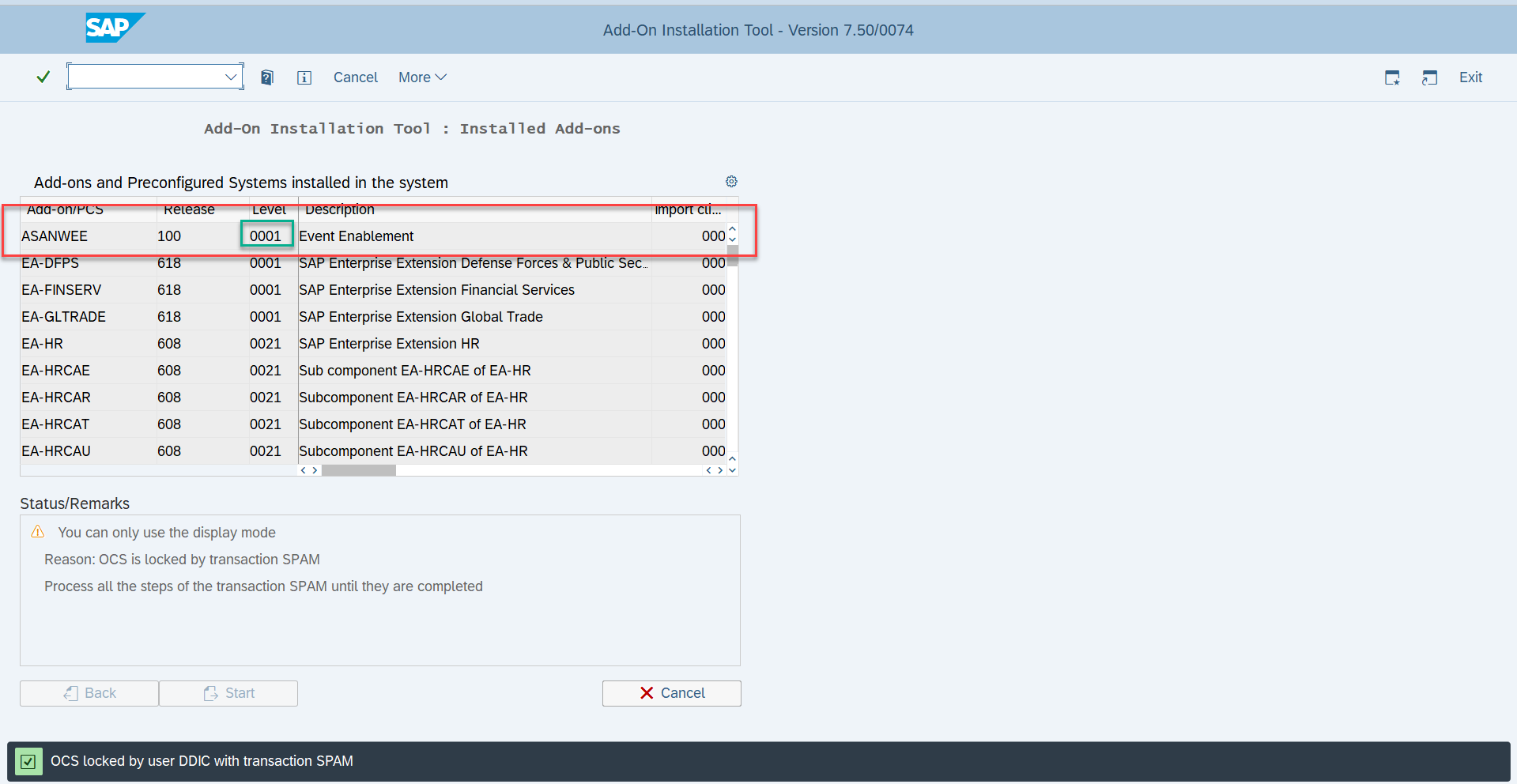Click the vertical scrollbar thumb of the table
Screen dimensions: 1517x784
coord(733,255)
